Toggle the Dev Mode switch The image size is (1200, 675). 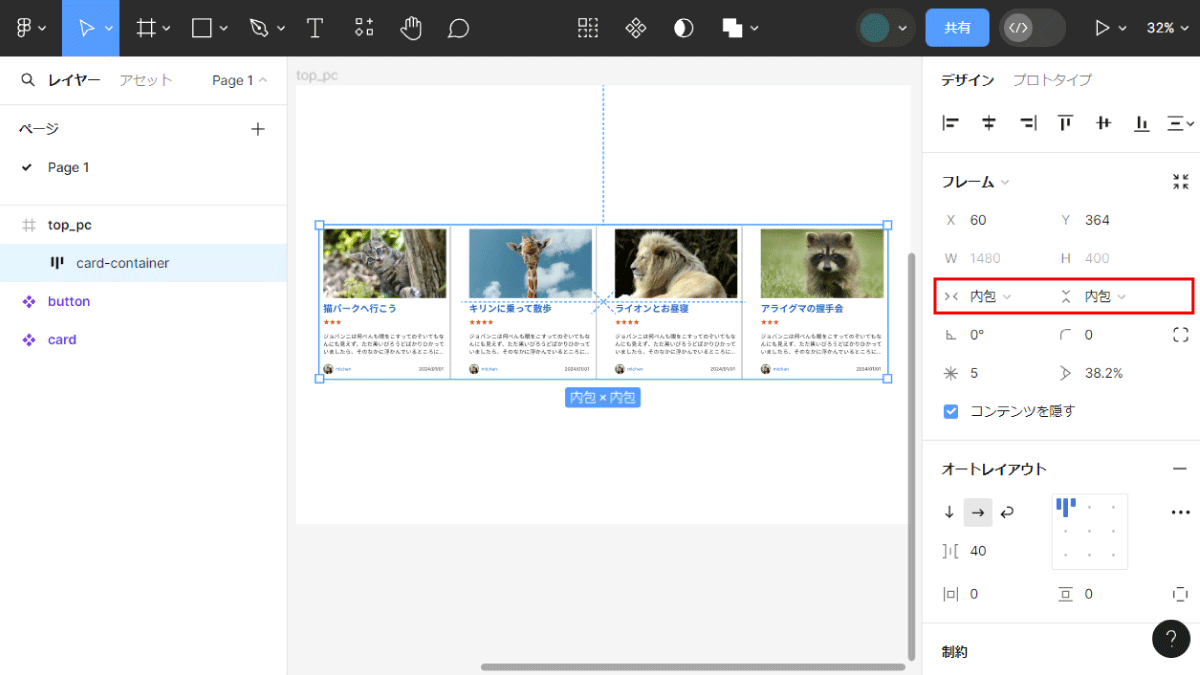pyautogui.click(x=1033, y=28)
